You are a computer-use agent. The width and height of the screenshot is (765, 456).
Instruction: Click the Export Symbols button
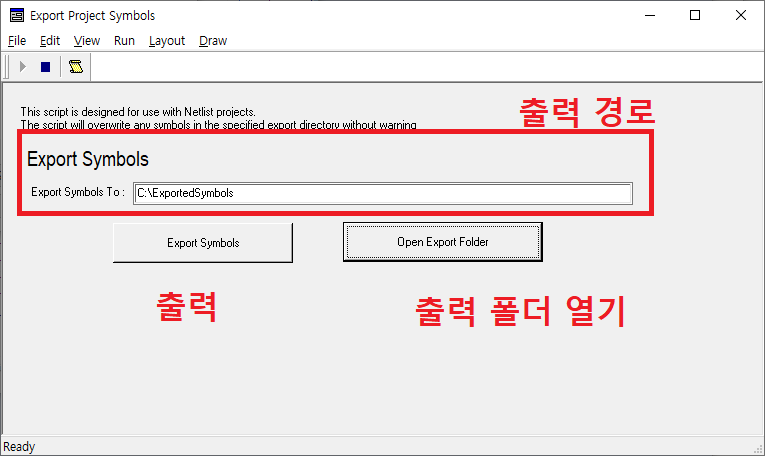click(203, 243)
